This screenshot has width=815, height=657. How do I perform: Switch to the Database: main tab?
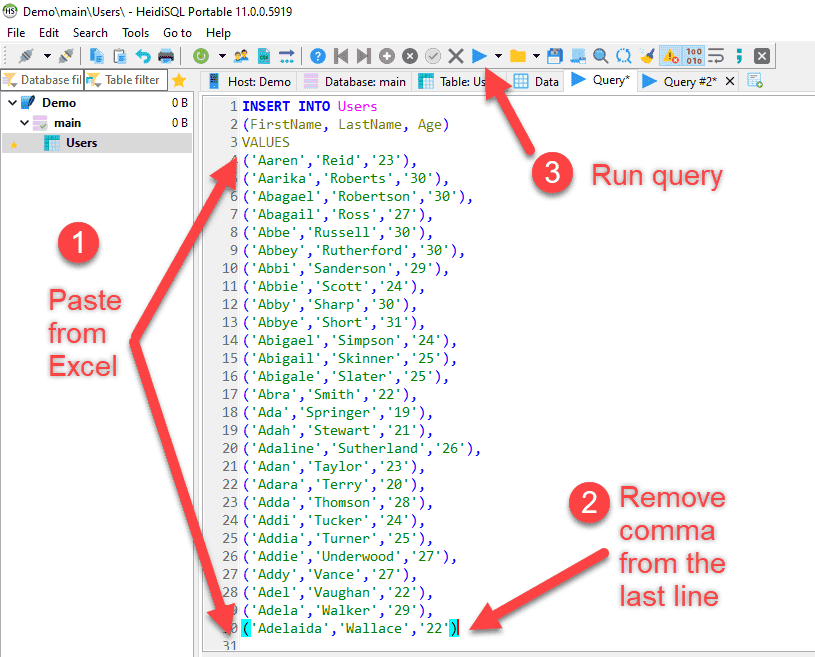(355, 82)
